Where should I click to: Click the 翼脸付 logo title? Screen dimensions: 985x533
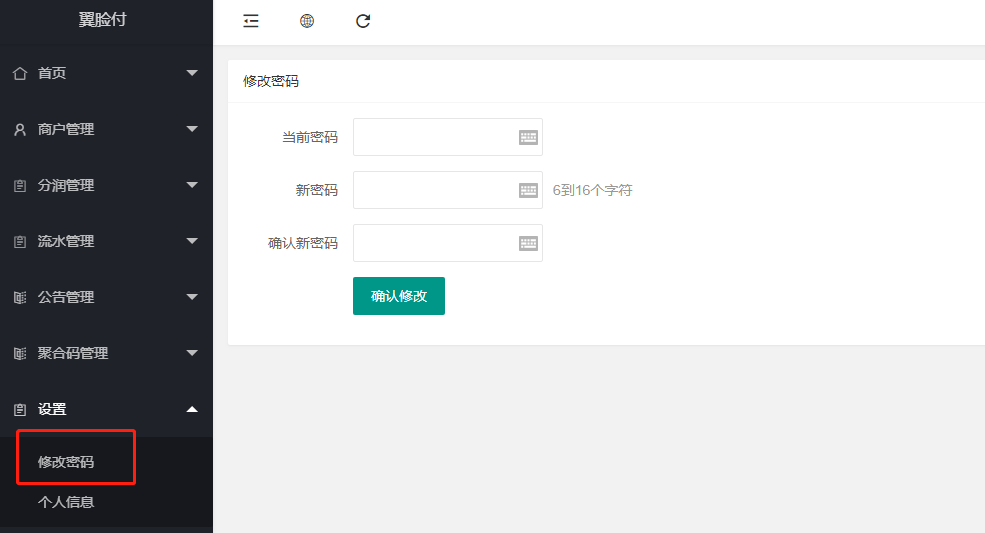[102, 19]
